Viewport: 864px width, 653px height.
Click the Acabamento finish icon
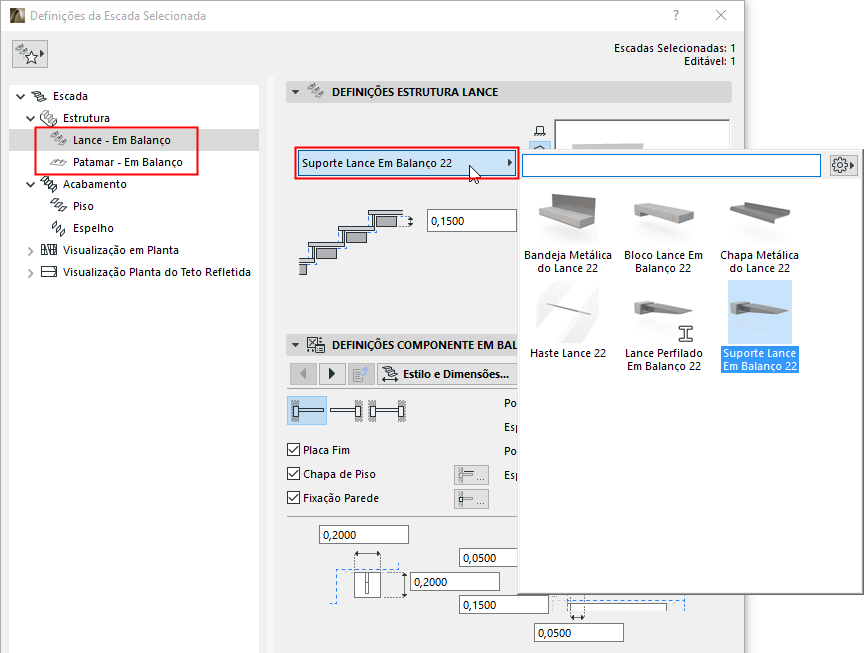click(x=48, y=184)
